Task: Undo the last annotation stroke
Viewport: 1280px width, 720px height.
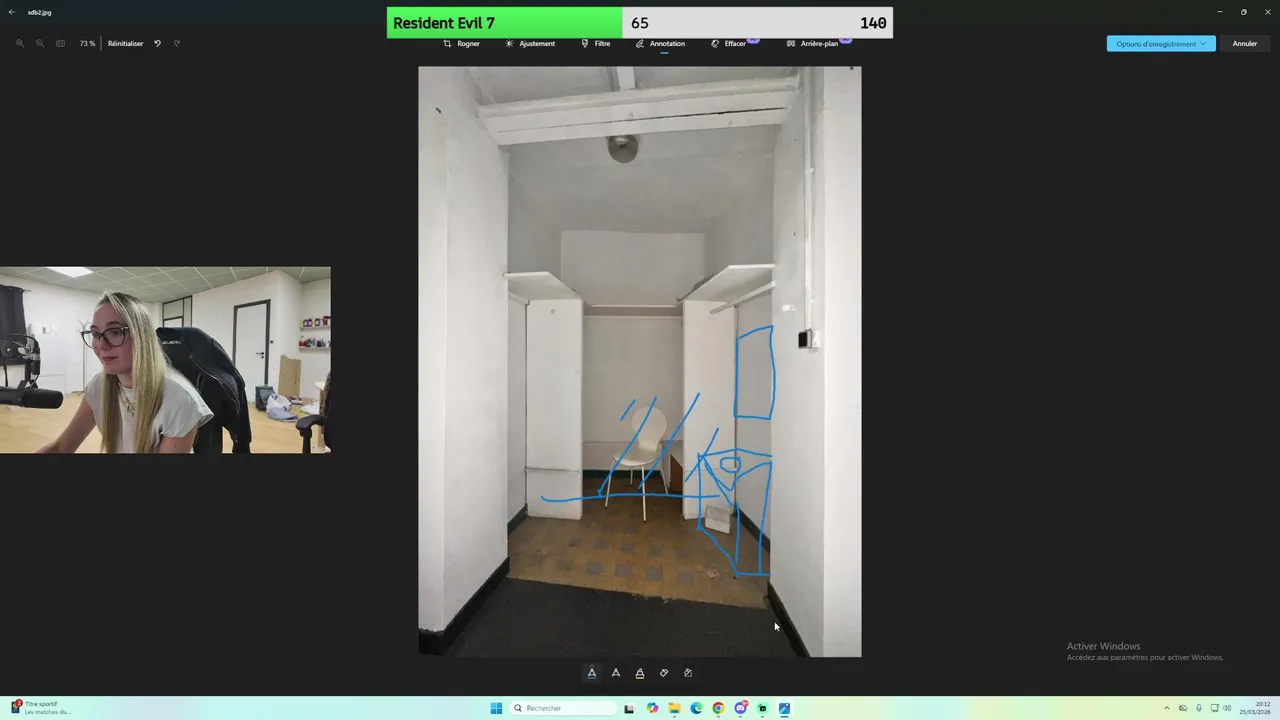Action: click(x=157, y=44)
